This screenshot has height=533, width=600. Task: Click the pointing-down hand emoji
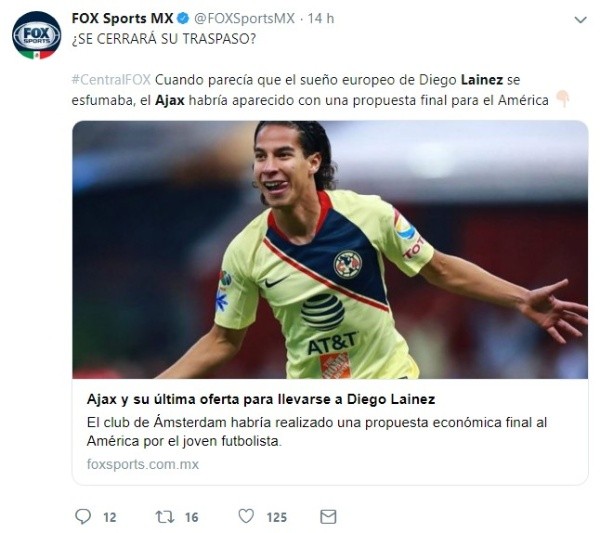point(562,99)
